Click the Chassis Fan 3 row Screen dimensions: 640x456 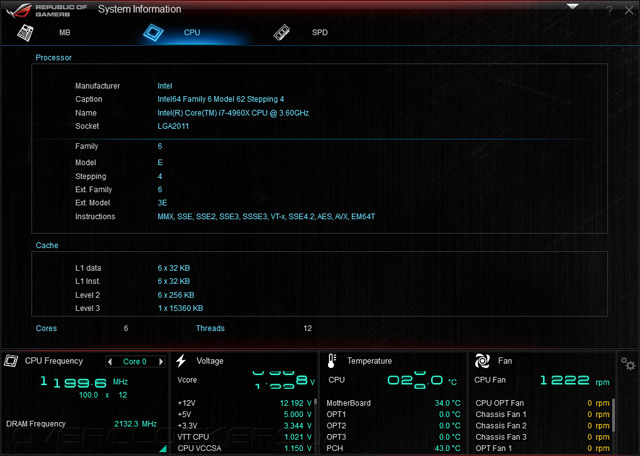(542, 437)
